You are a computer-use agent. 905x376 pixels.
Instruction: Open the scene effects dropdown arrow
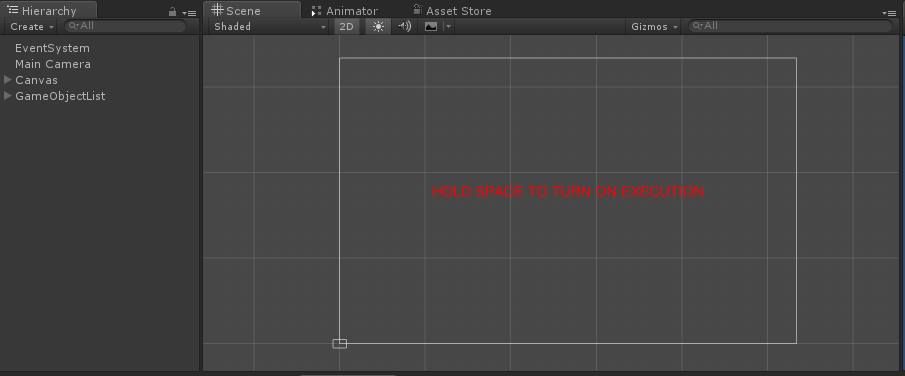448,27
